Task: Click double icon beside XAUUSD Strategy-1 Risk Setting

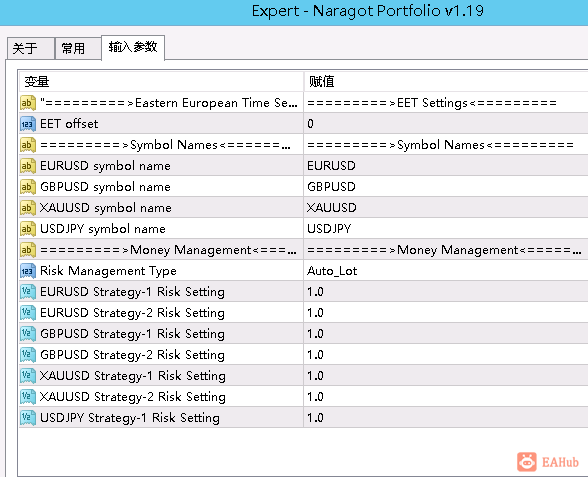Action: click(28, 376)
